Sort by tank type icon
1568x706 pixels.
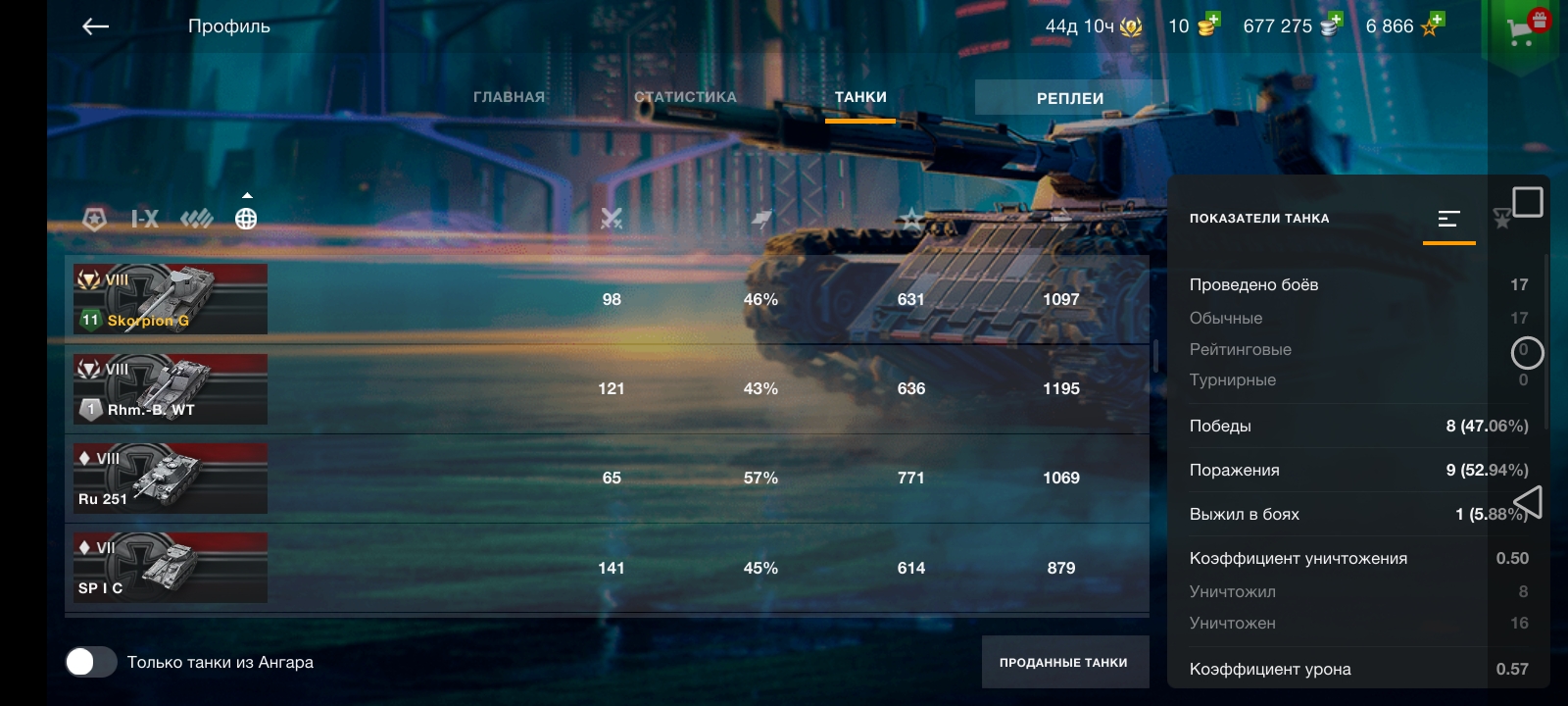pyautogui.click(x=197, y=219)
